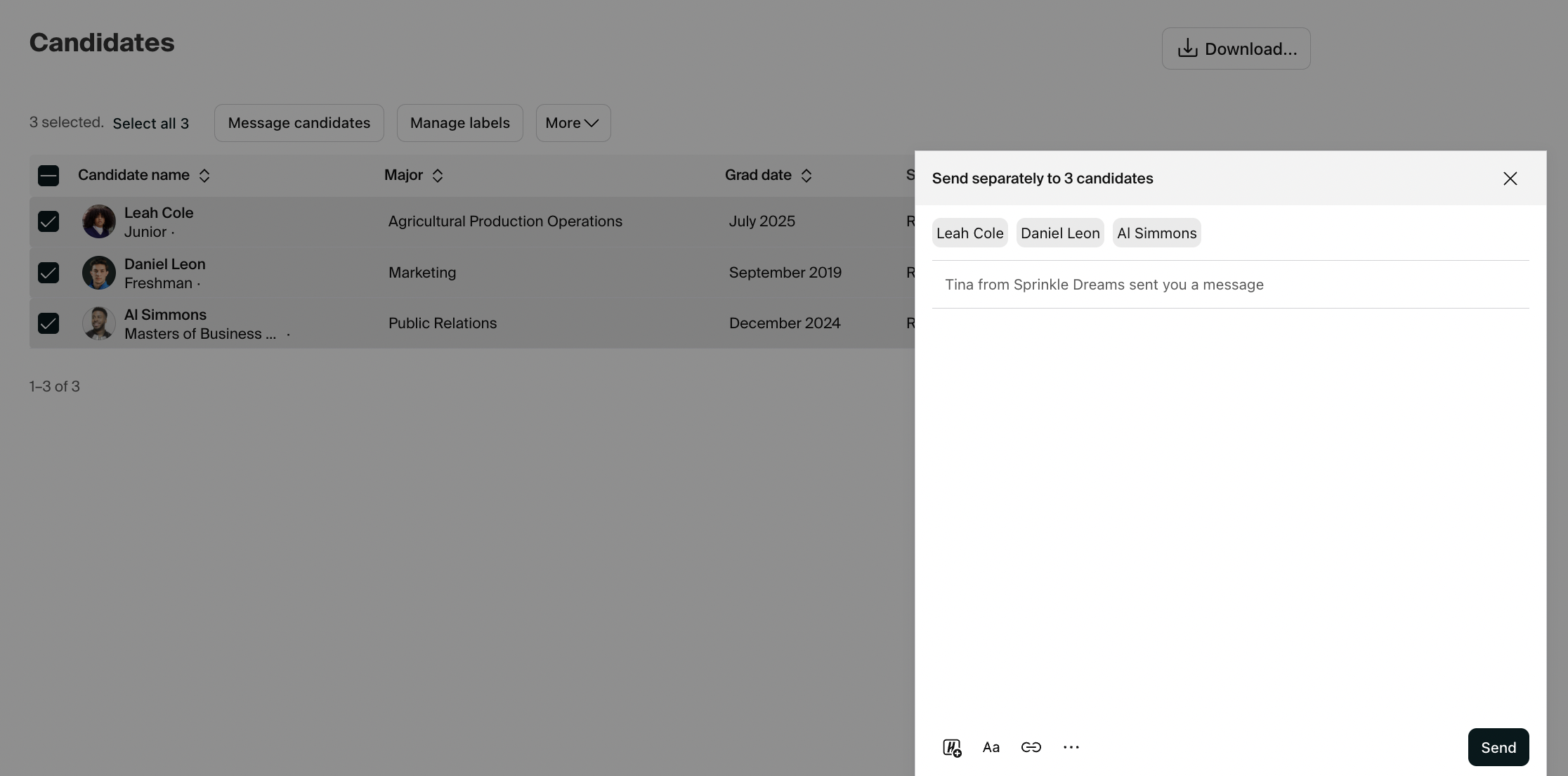Deselect Al Simmons' checkbox
The image size is (1568, 776).
pos(48,323)
